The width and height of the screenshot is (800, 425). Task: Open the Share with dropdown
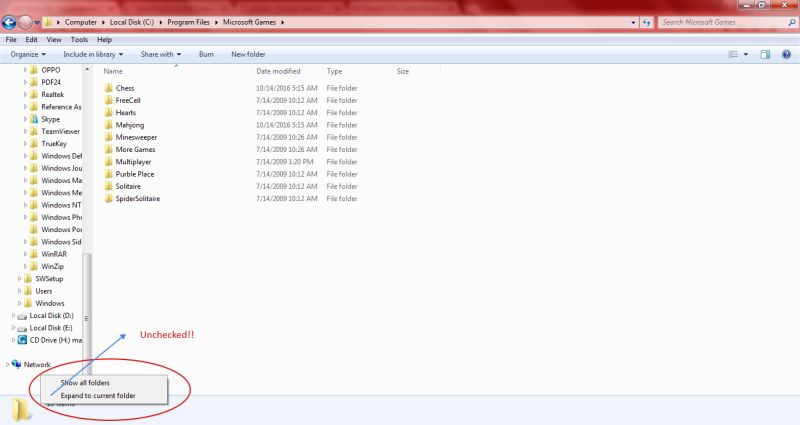click(161, 54)
